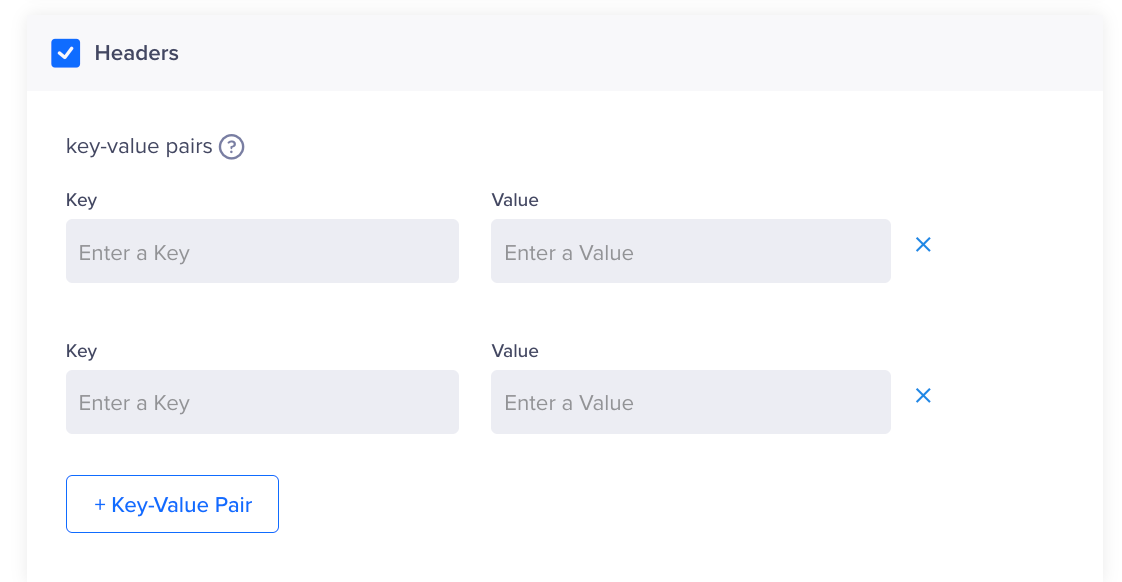The image size is (1122, 582).
Task: Focus the first Enter a Key field
Action: point(262,251)
